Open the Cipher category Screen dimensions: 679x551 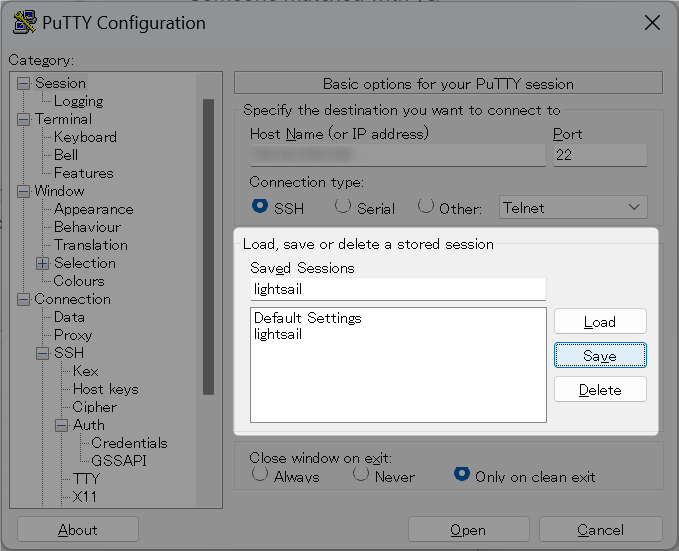94,407
